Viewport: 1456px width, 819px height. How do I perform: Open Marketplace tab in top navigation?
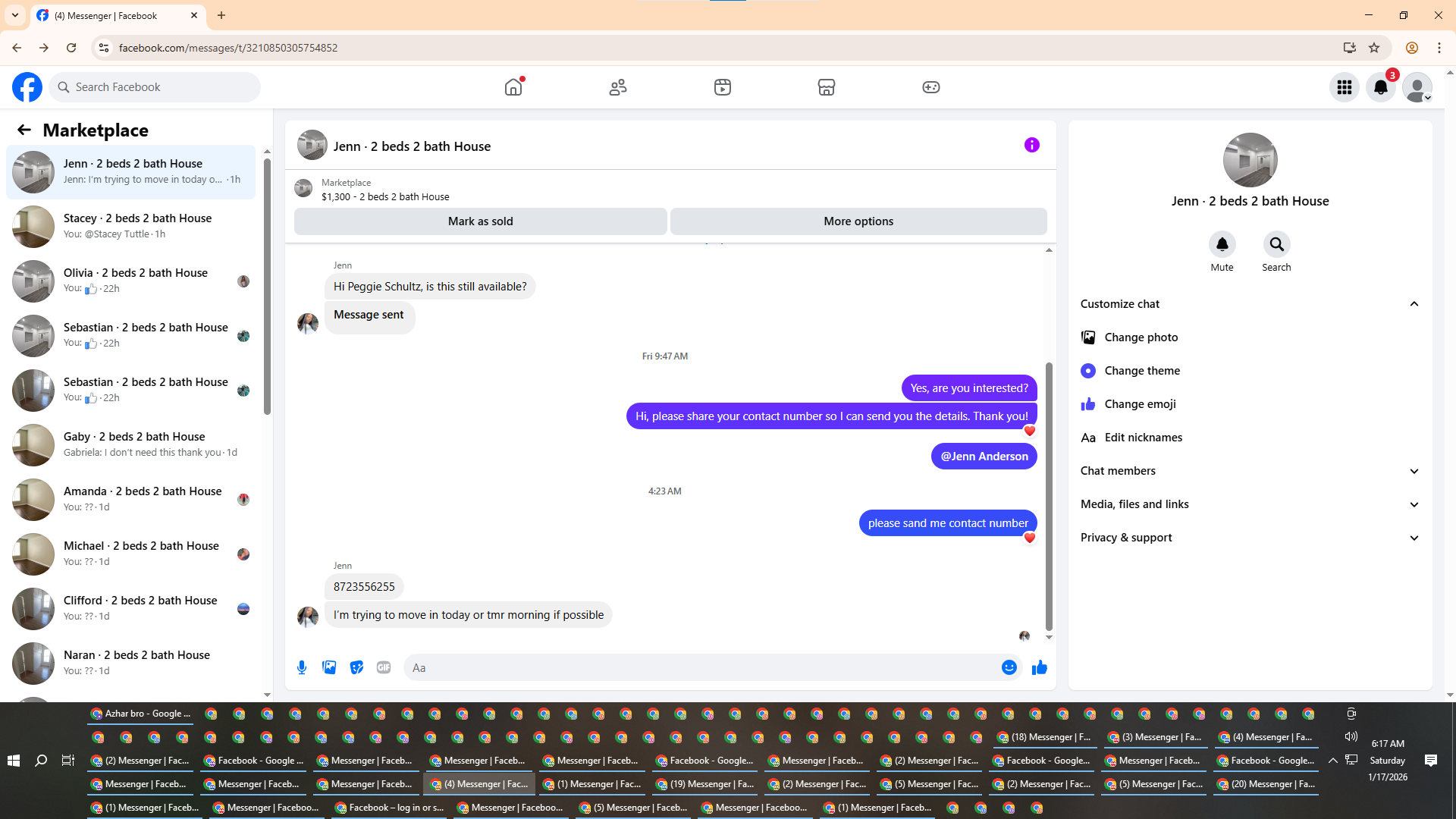(x=827, y=87)
